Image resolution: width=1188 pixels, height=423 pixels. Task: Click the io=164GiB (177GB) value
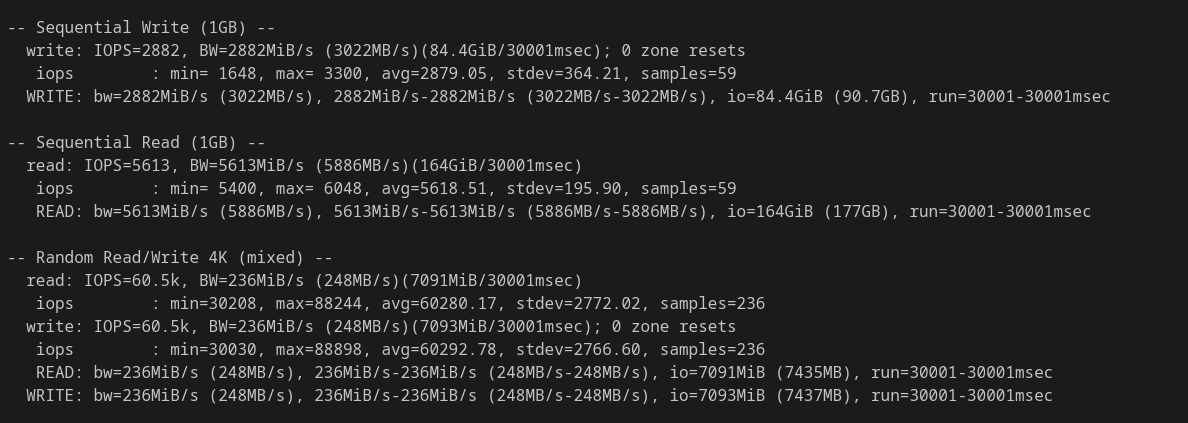[x=808, y=212]
